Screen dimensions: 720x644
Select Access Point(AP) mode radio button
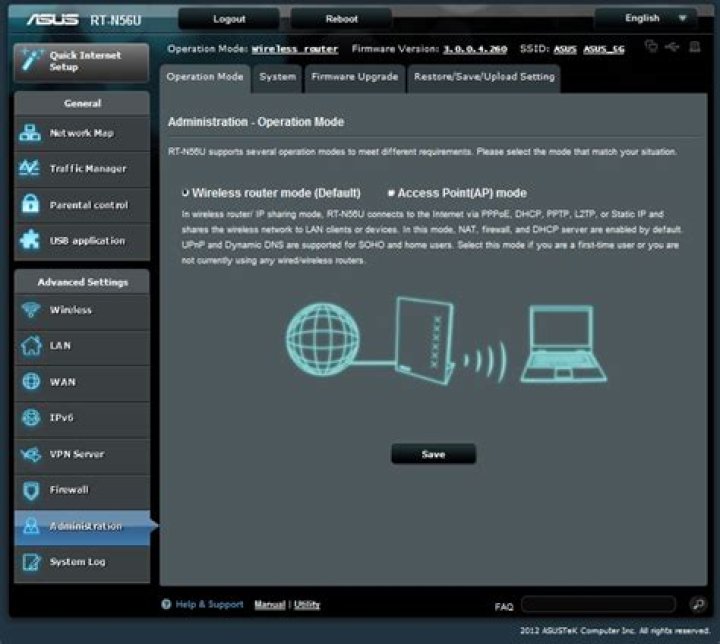[391, 193]
